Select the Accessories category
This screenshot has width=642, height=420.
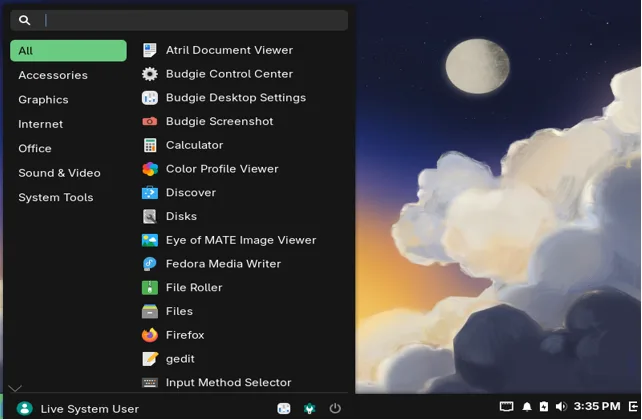point(68,75)
